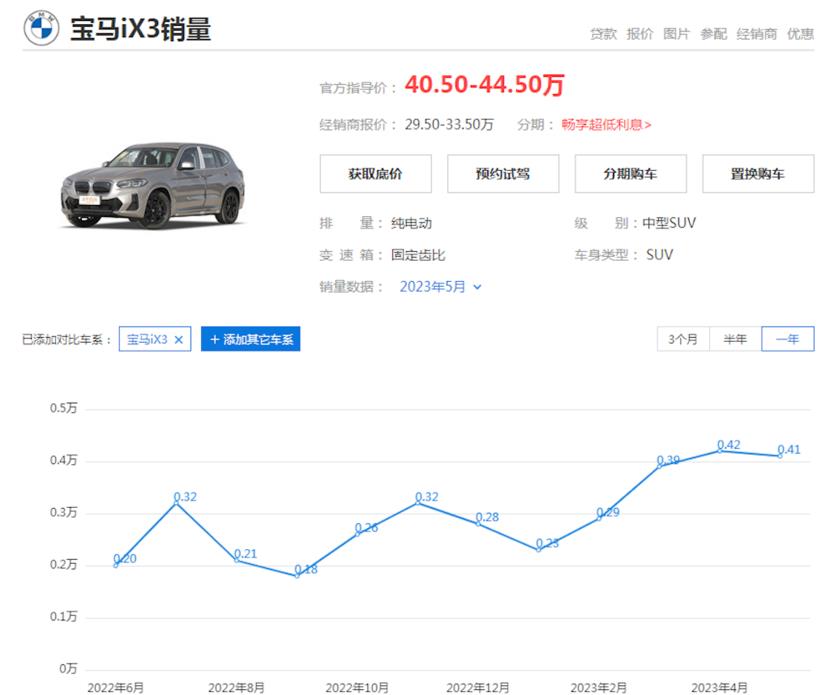Click the BMW iX3 car thumbnail
The height and width of the screenshot is (695, 830).
[x=153, y=185]
